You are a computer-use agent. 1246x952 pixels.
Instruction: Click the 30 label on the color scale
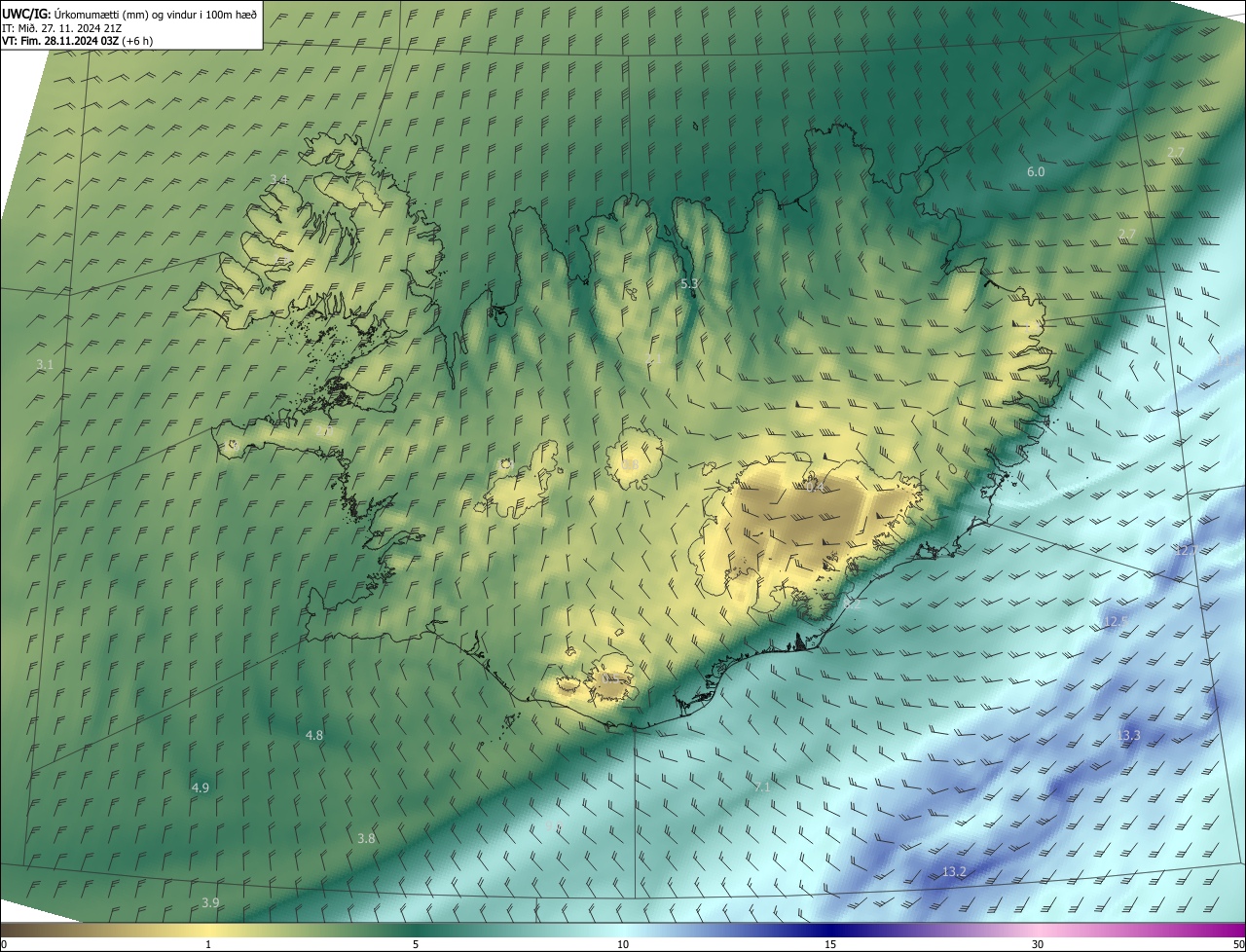pos(1038,944)
